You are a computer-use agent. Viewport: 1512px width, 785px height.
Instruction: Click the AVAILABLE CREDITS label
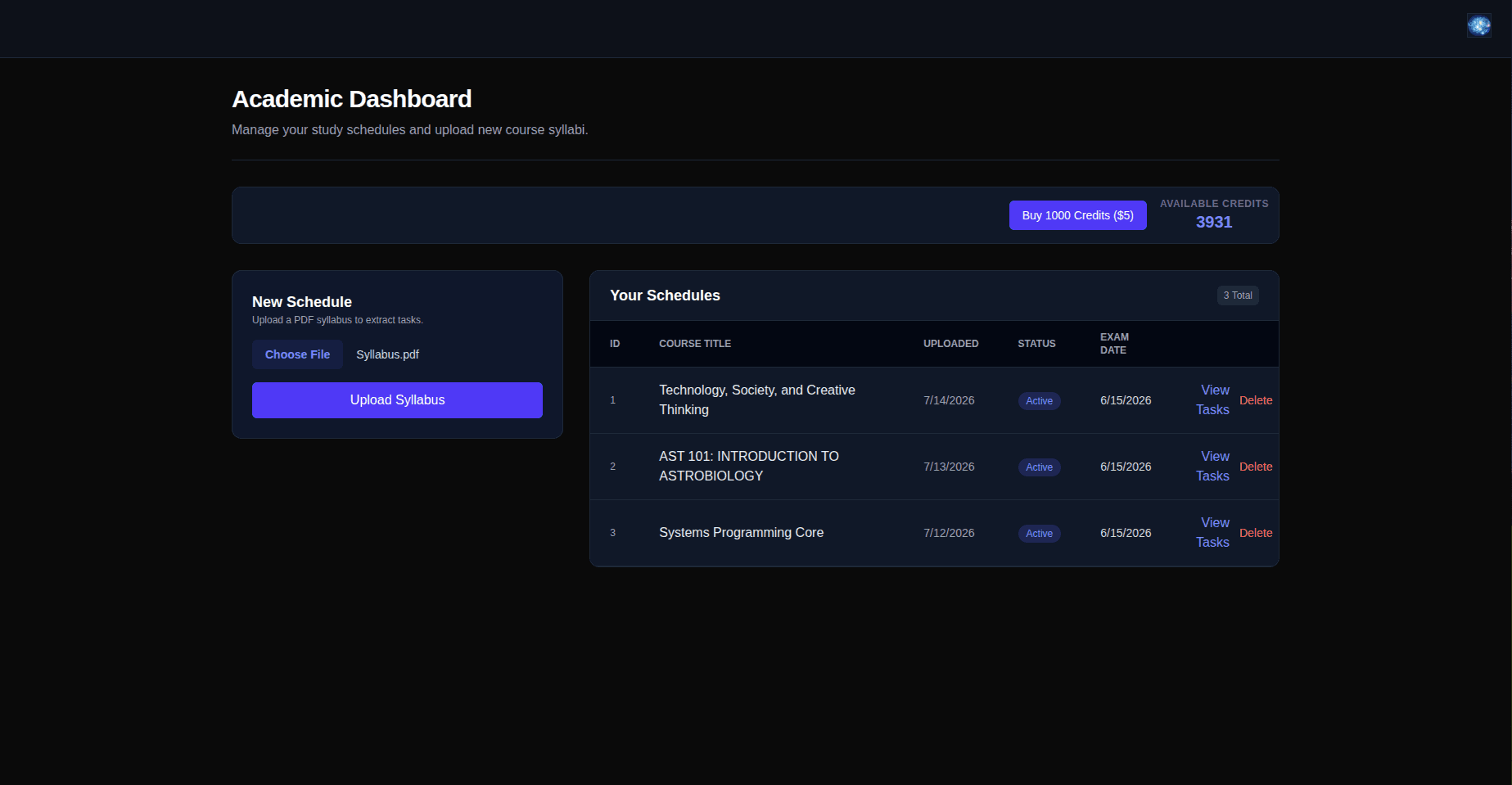tap(1214, 204)
